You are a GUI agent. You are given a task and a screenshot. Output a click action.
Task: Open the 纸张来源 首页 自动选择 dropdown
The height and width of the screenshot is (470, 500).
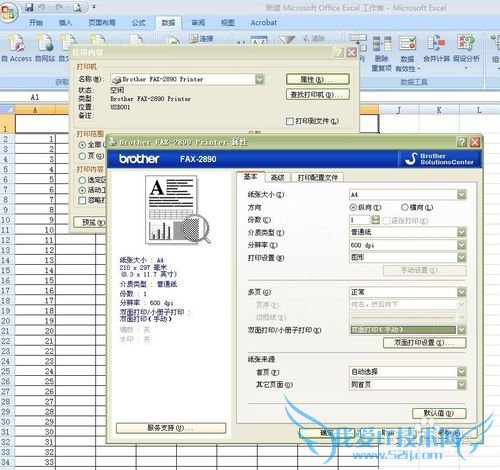pos(462,372)
